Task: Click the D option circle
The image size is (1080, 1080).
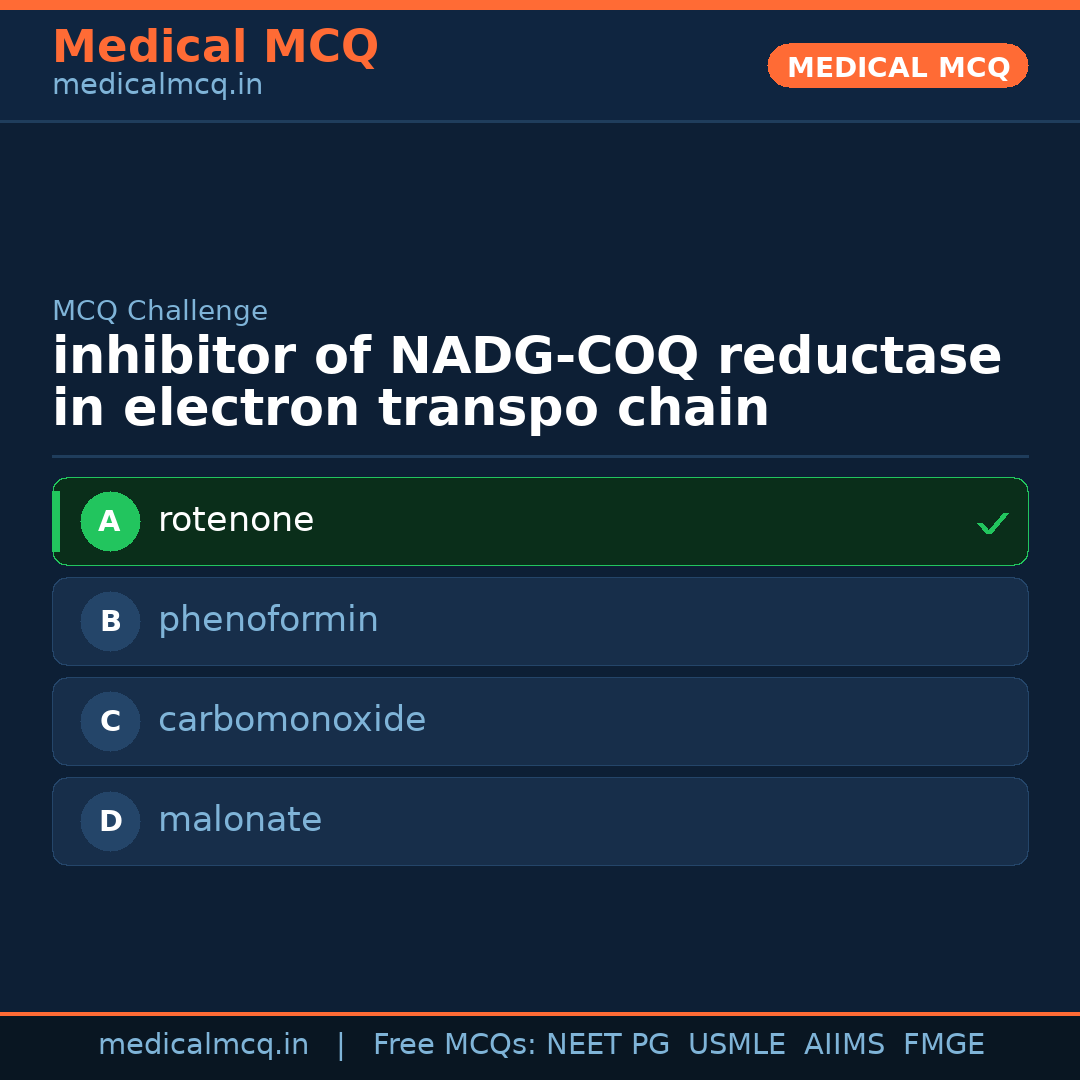Action: pos(110,821)
